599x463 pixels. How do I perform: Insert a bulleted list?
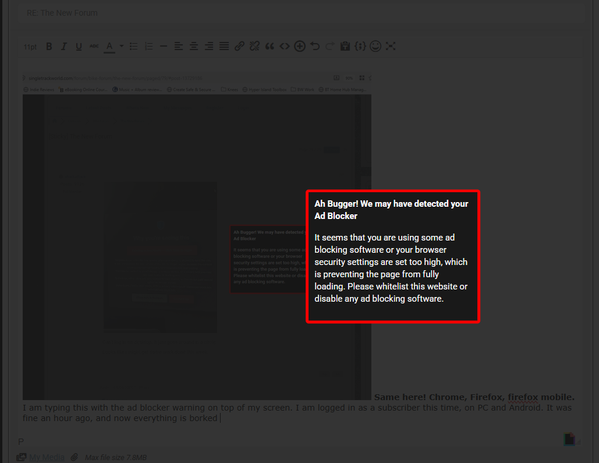[x=133, y=47]
